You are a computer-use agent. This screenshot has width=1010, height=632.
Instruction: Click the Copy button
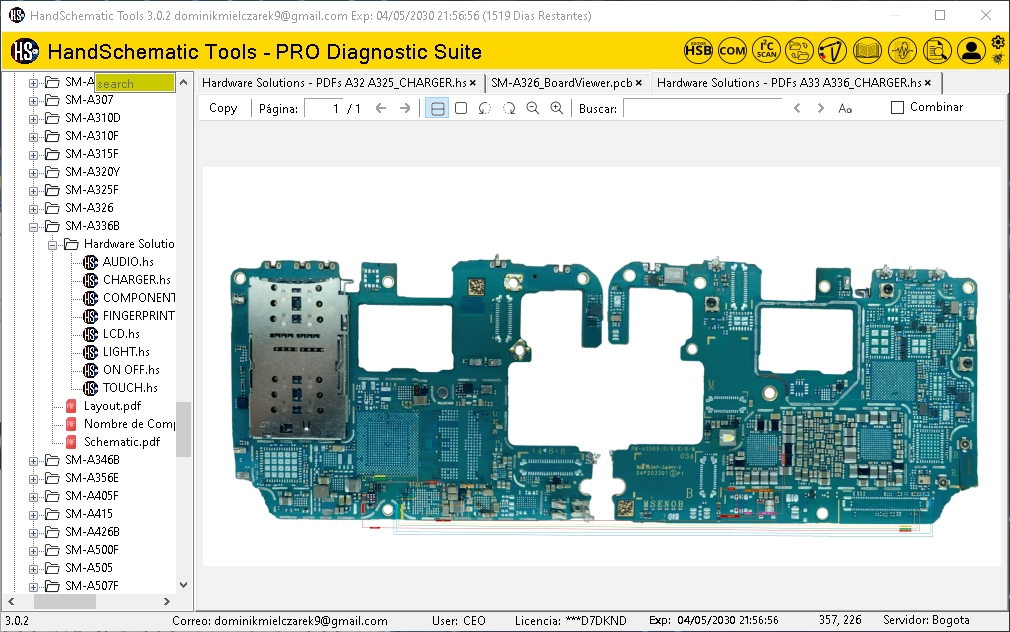coord(223,108)
